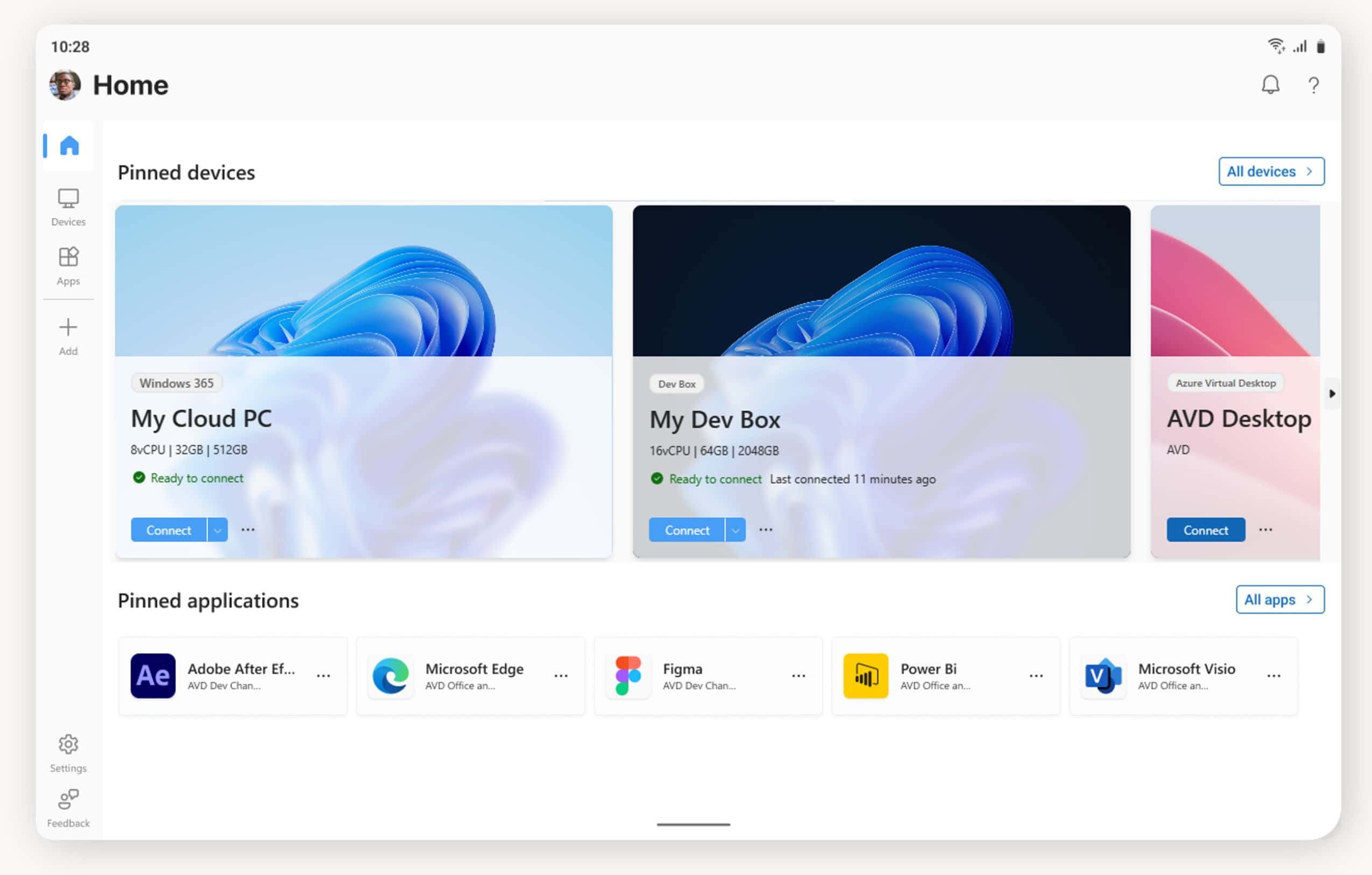The image size is (1372, 875).
Task: Navigate to Apps section
Action: 69,265
